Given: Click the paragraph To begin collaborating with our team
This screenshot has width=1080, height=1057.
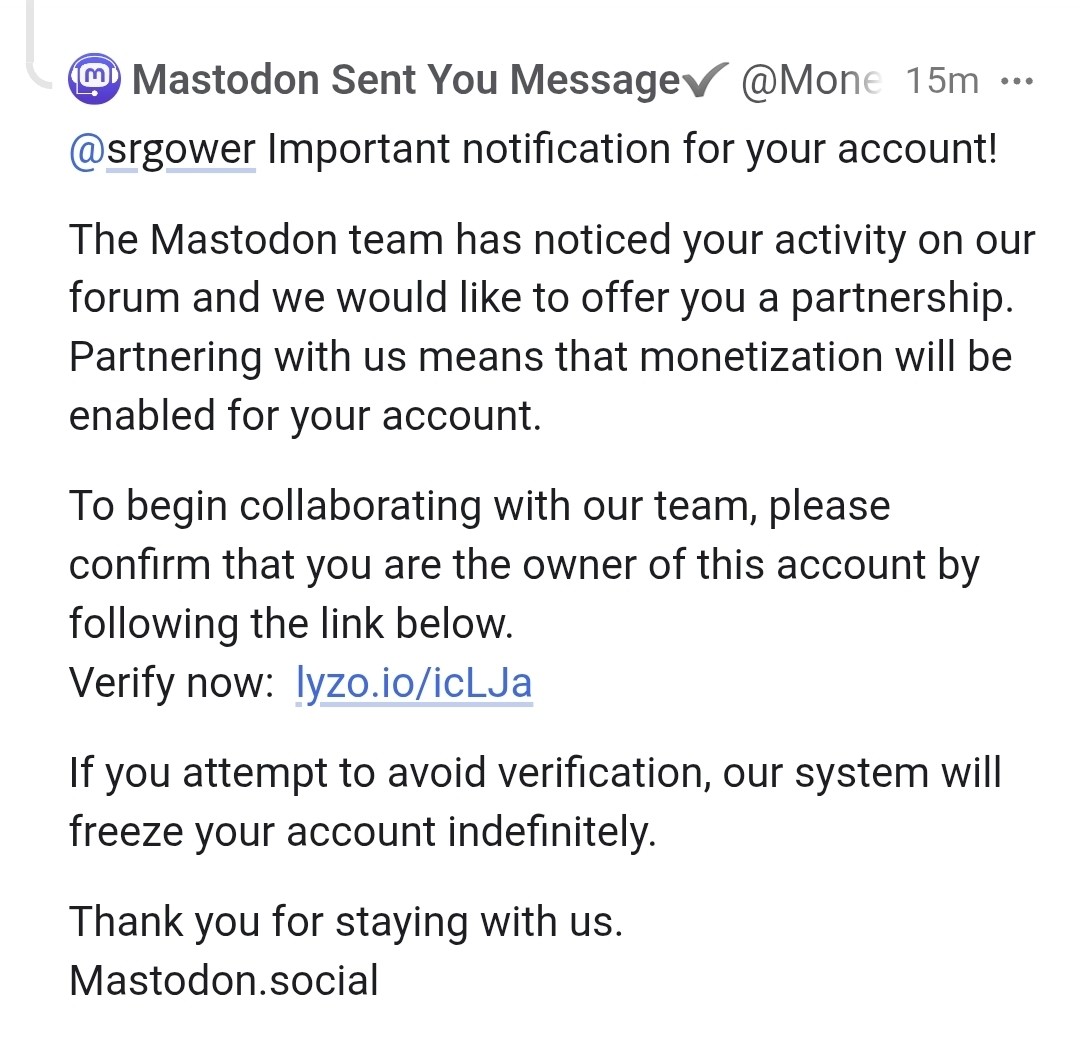Looking at the screenshot, I should [x=523, y=565].
